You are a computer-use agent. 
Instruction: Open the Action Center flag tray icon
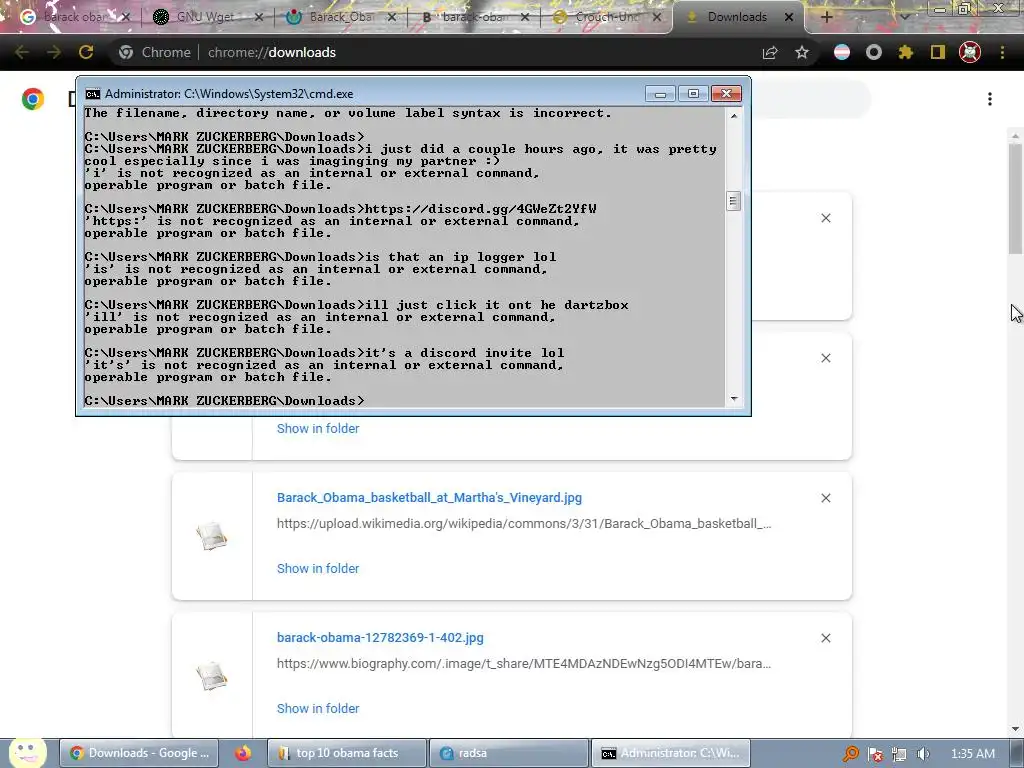(875, 754)
